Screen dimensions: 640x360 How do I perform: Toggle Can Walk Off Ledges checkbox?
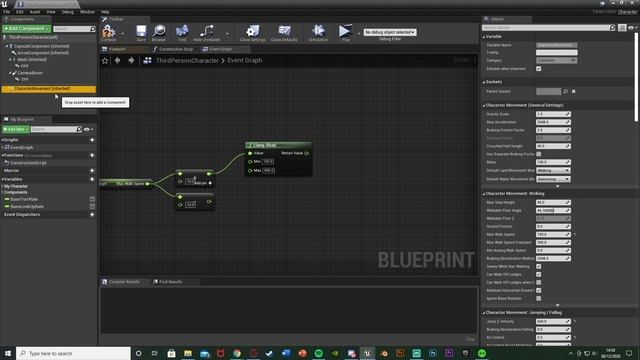(x=539, y=275)
